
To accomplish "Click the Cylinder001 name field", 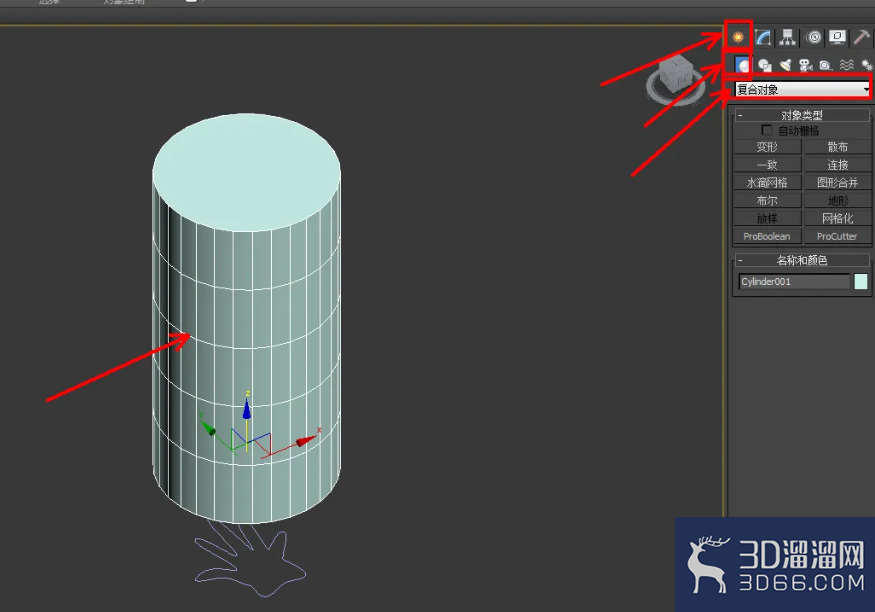I will click(794, 281).
